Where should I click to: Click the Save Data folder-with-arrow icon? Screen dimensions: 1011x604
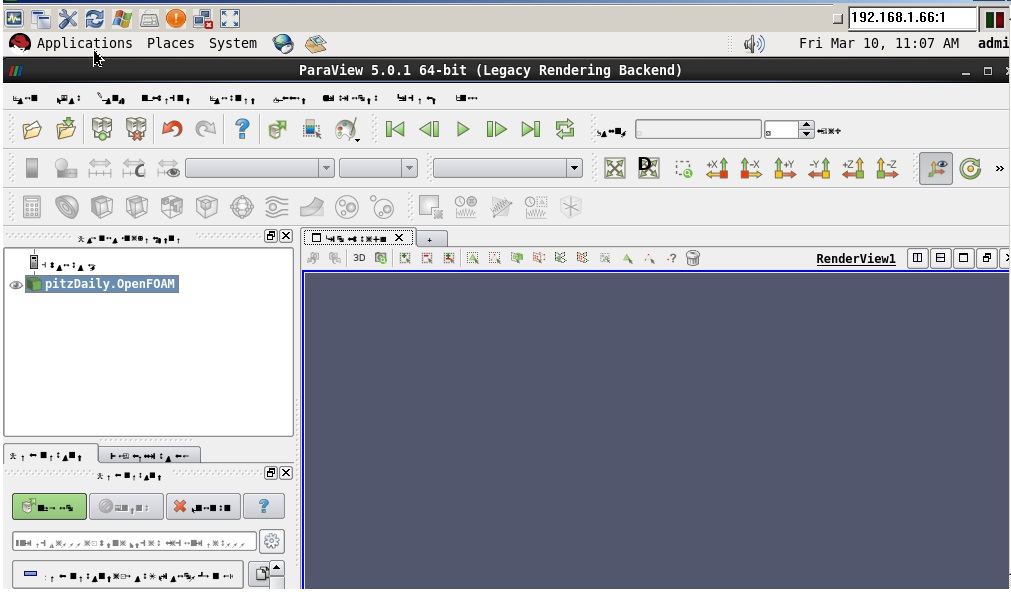(66, 129)
